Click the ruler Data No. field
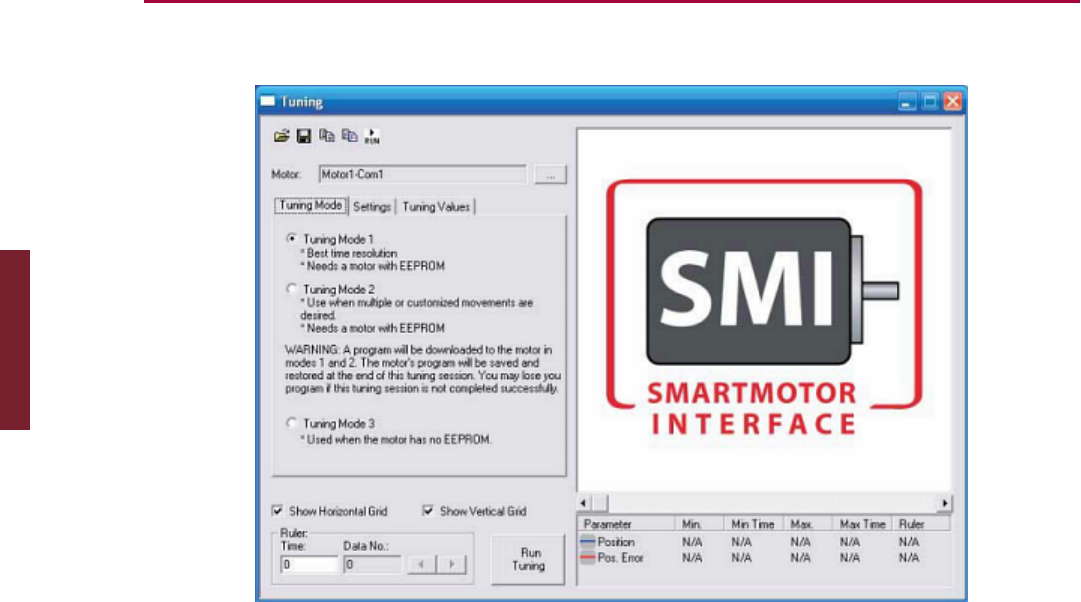This screenshot has width=1081, height=602. coord(372,564)
